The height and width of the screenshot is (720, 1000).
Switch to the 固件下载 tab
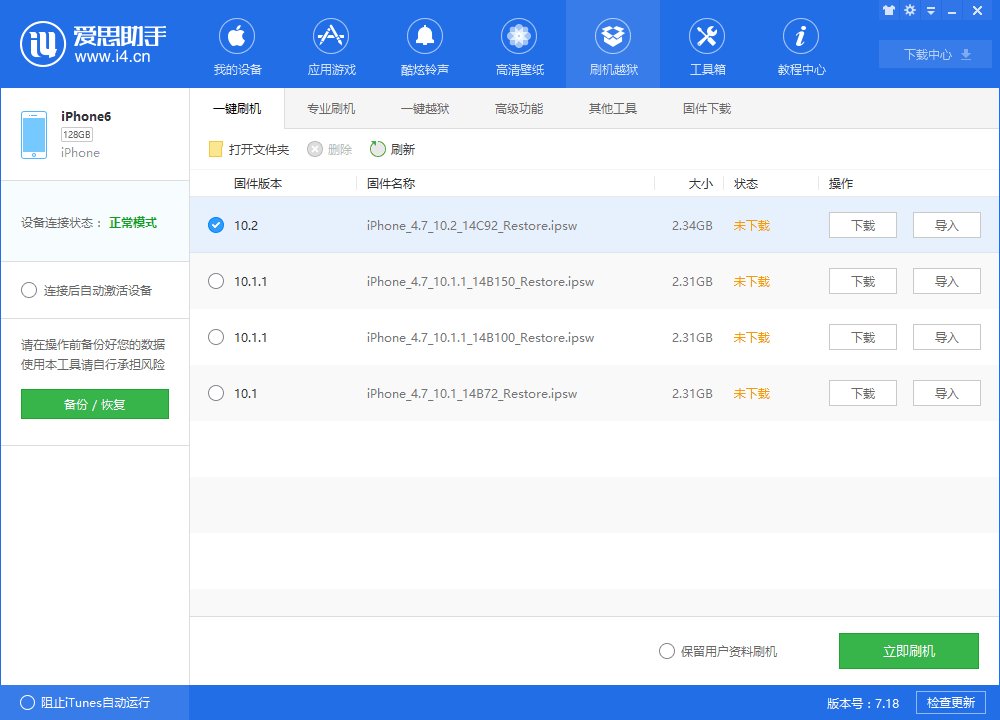tap(706, 108)
